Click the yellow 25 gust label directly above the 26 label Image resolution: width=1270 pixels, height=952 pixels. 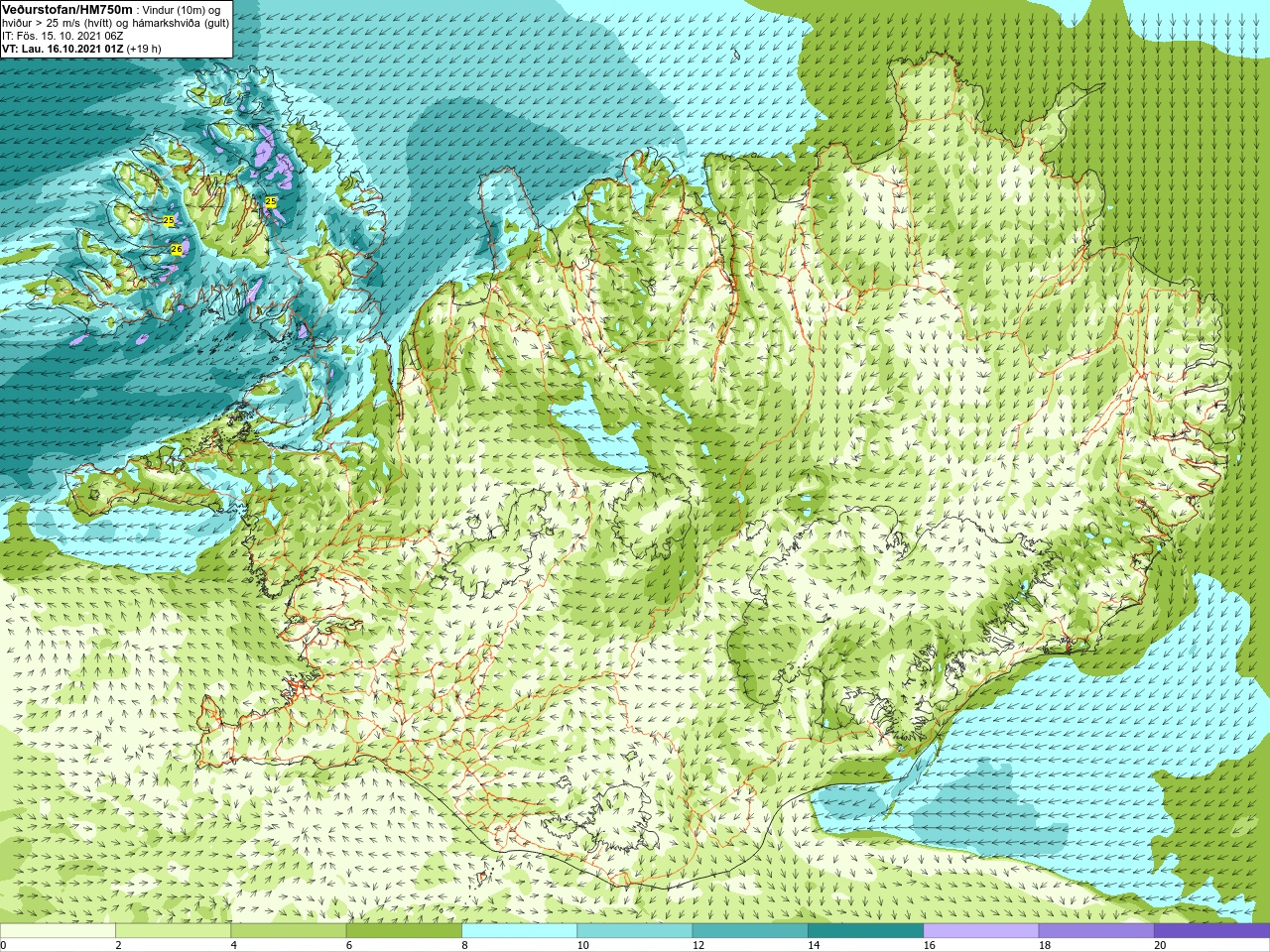click(168, 220)
